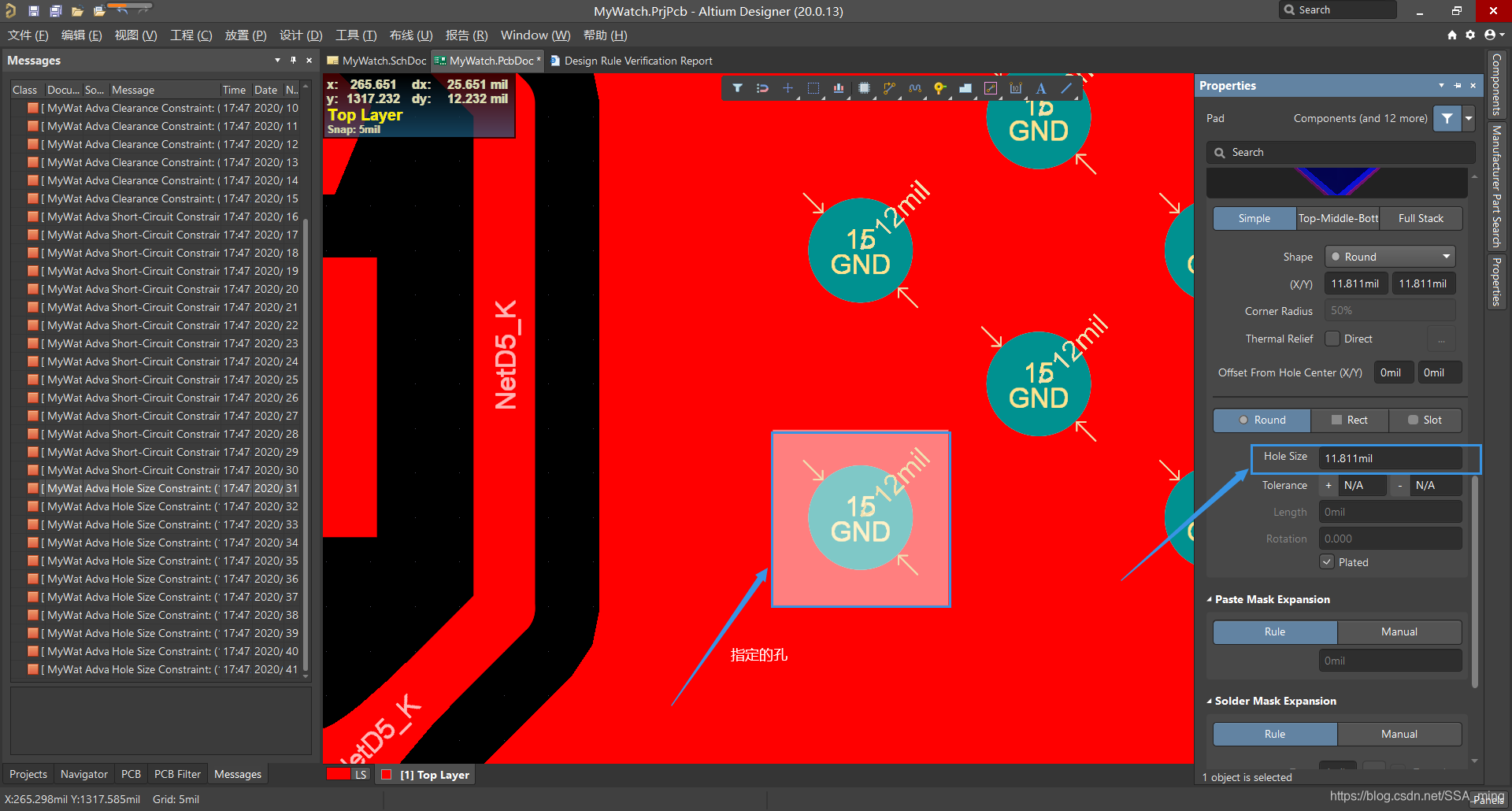Open the Properties panel options dropdown arrow
Image resolution: width=1512 pixels, height=811 pixels.
(x=1441, y=86)
